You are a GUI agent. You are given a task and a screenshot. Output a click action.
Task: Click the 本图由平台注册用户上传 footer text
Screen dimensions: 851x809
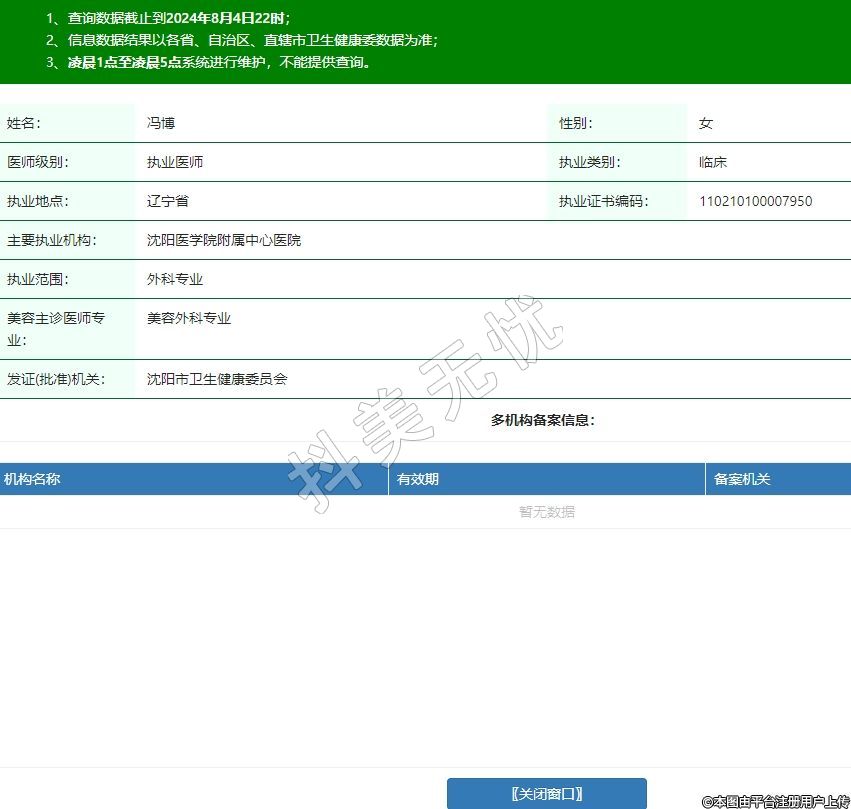[x=776, y=801]
